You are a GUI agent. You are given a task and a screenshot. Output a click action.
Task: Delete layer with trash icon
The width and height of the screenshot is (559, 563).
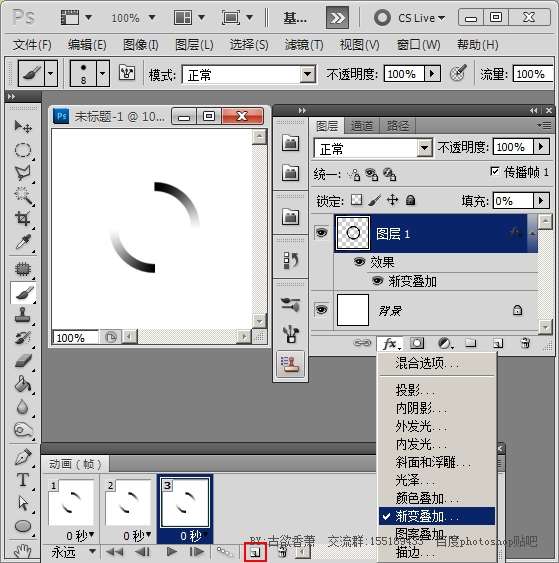click(x=525, y=343)
